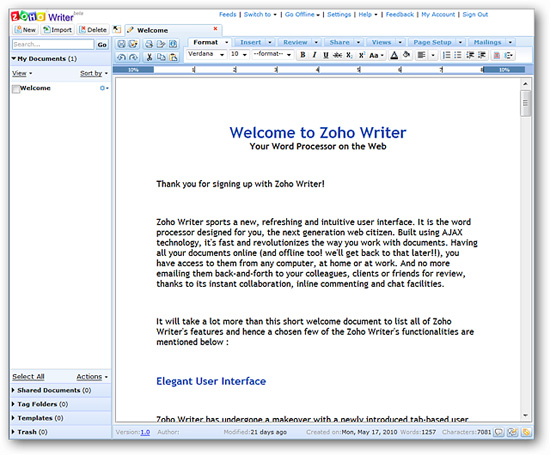Viewport: 550px width, 455px height.
Task: Expand the Templates section
Action: click(37, 418)
